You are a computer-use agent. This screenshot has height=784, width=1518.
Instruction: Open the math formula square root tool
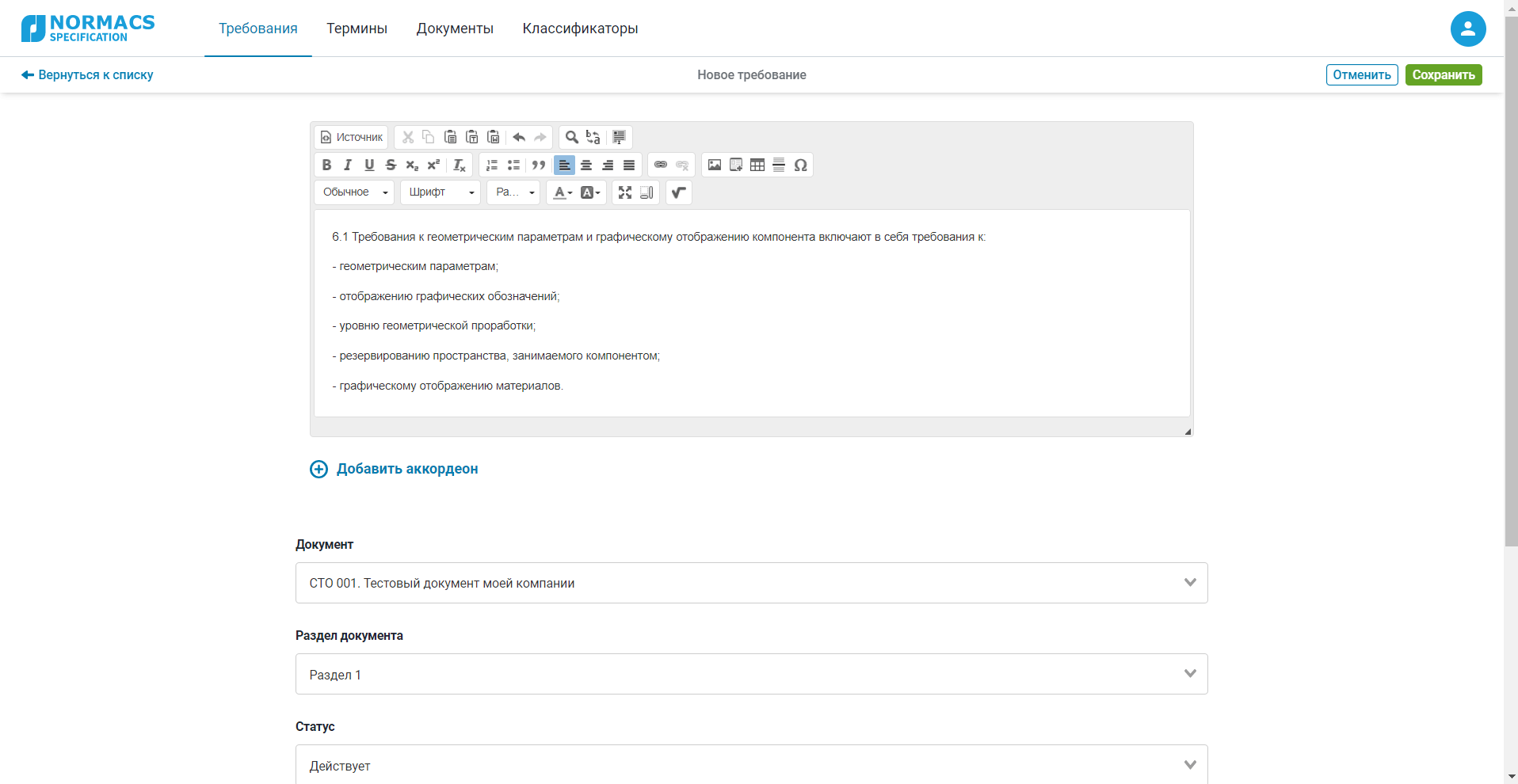click(x=679, y=192)
